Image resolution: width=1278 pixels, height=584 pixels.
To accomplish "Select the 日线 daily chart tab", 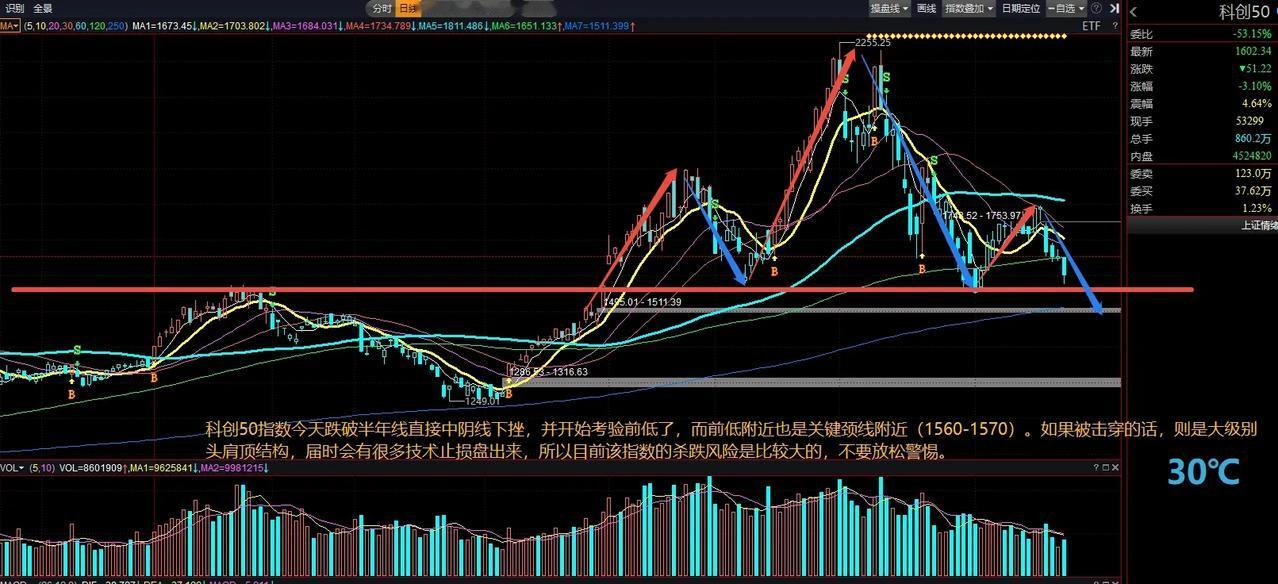I will tap(408, 8).
